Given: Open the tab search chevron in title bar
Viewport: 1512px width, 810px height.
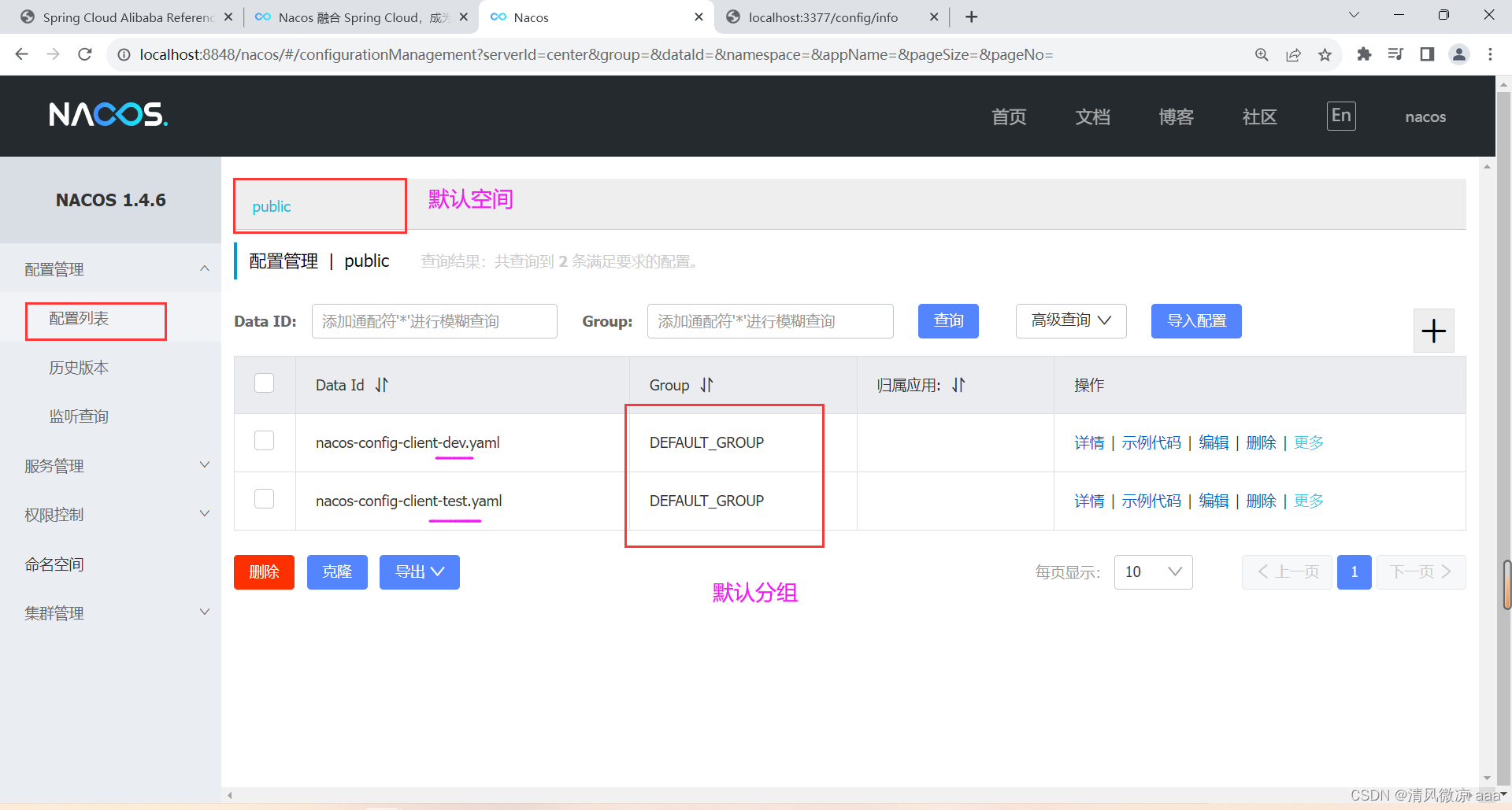Looking at the screenshot, I should [1354, 15].
